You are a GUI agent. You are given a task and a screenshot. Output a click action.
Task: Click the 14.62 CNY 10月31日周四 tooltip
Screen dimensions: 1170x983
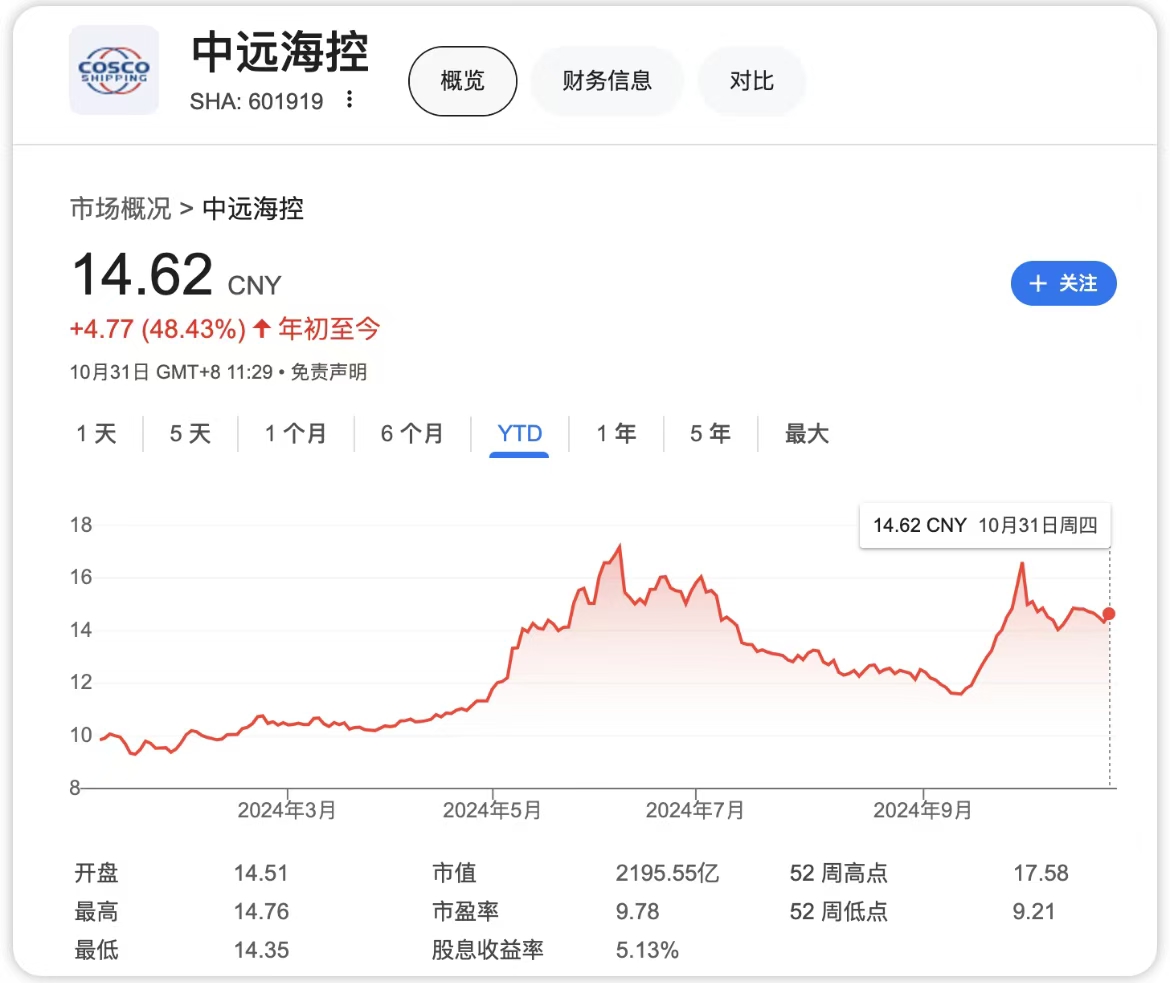click(985, 525)
